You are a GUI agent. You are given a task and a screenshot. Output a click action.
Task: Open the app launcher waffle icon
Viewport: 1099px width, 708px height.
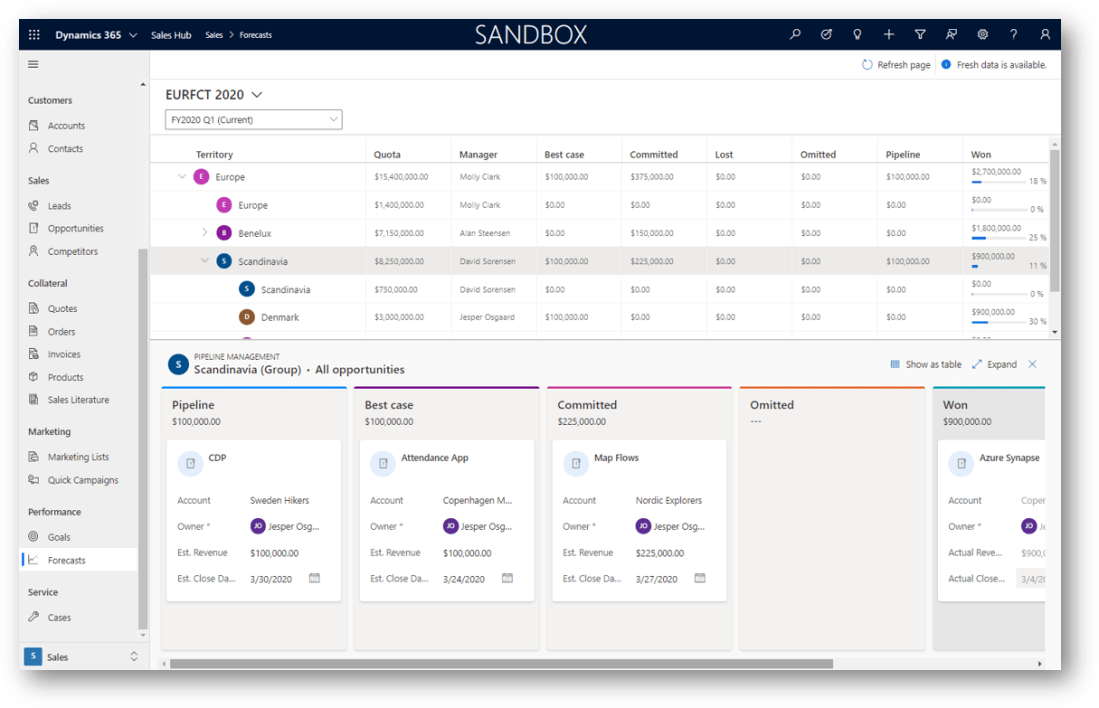tap(34, 35)
